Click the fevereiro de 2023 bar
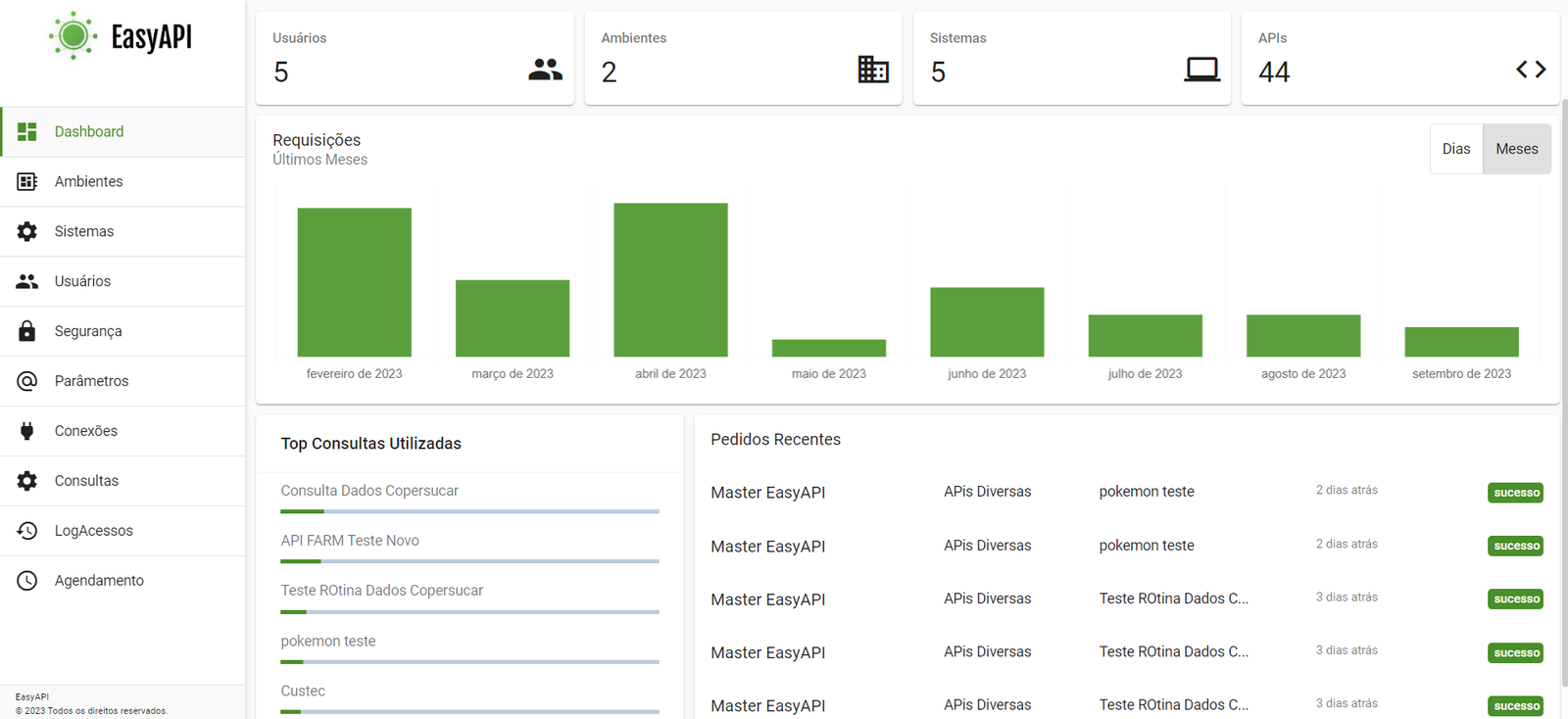 point(355,282)
